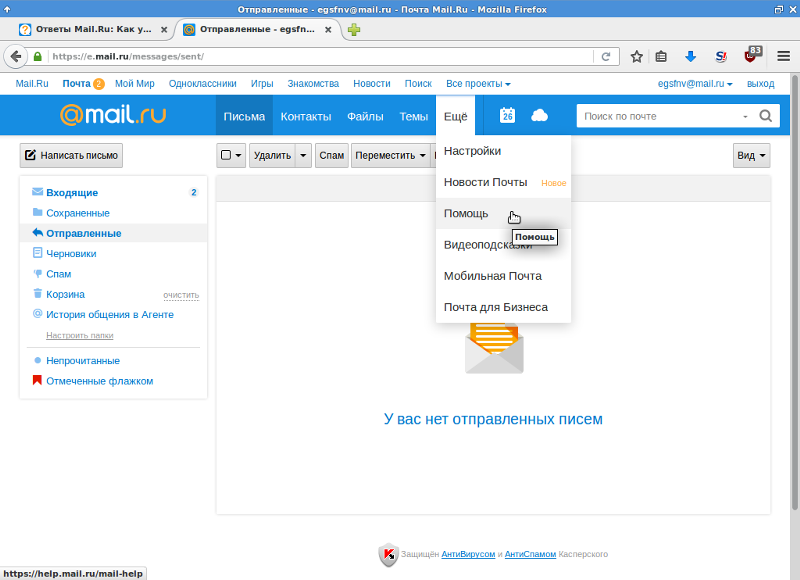Screen dimensions: 800x580
Task: Open the Firefox hamburger menu
Action: (784, 57)
